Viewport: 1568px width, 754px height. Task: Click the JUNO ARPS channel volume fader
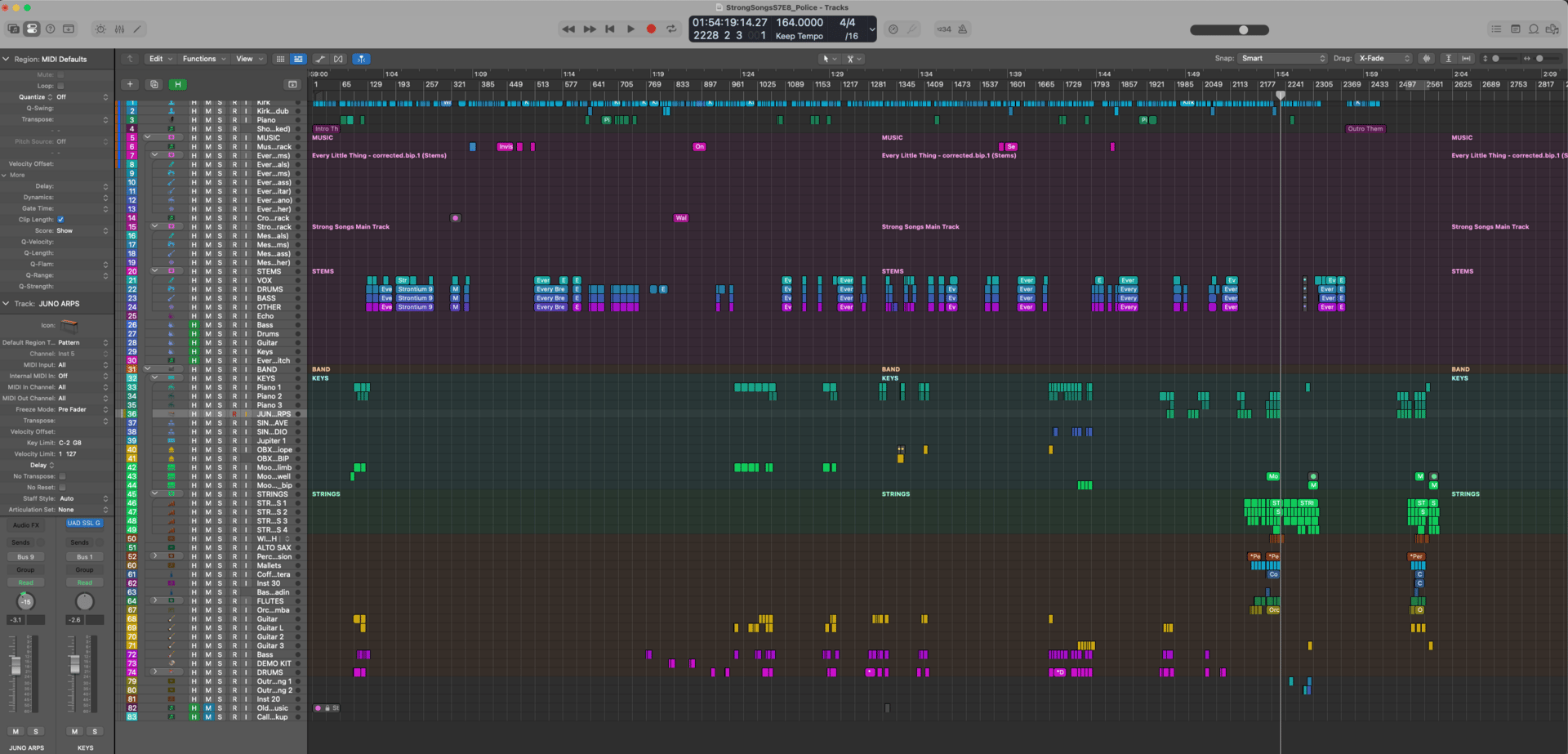pyautogui.click(x=16, y=665)
